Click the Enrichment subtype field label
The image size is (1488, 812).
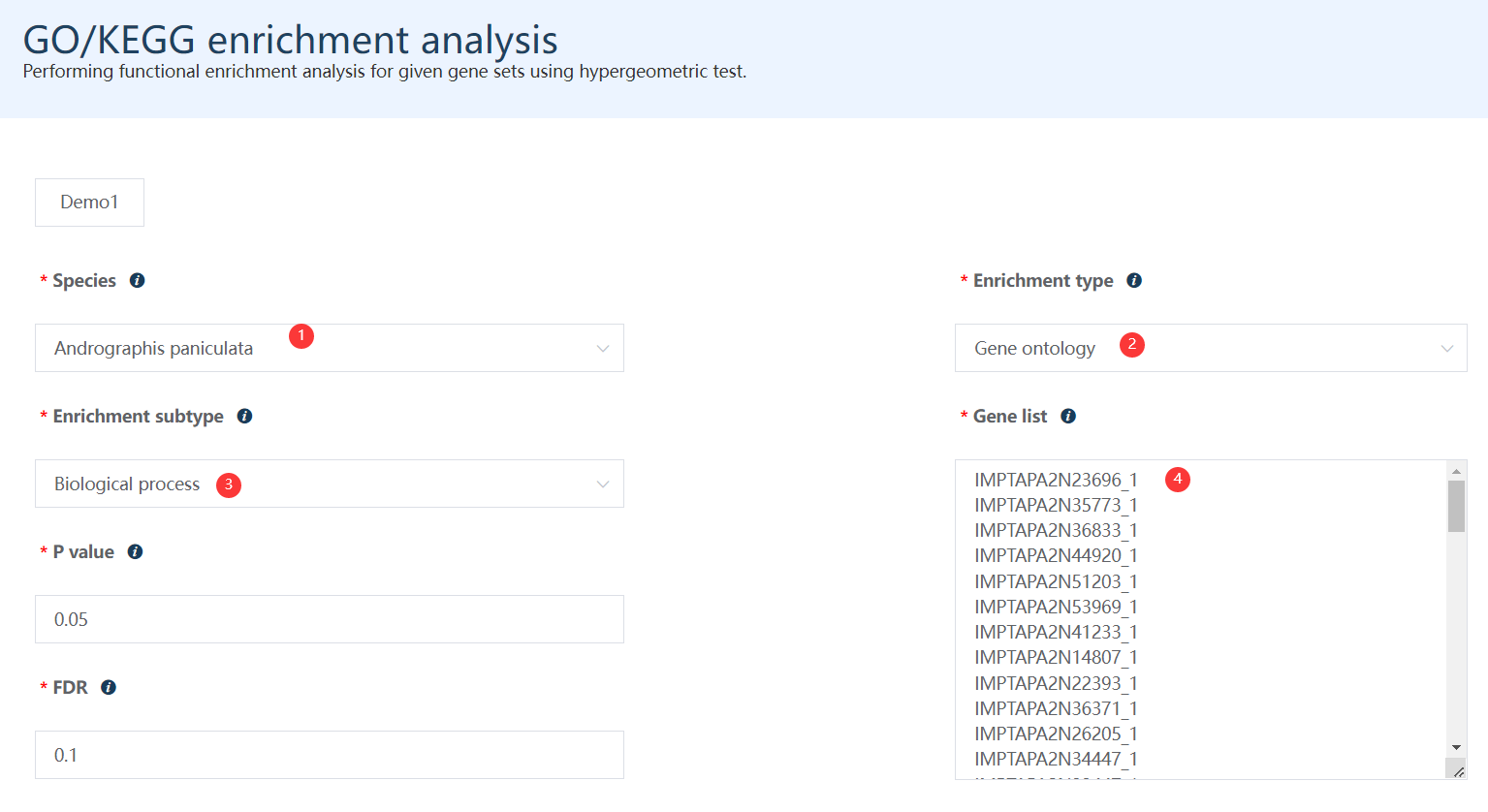click(138, 416)
